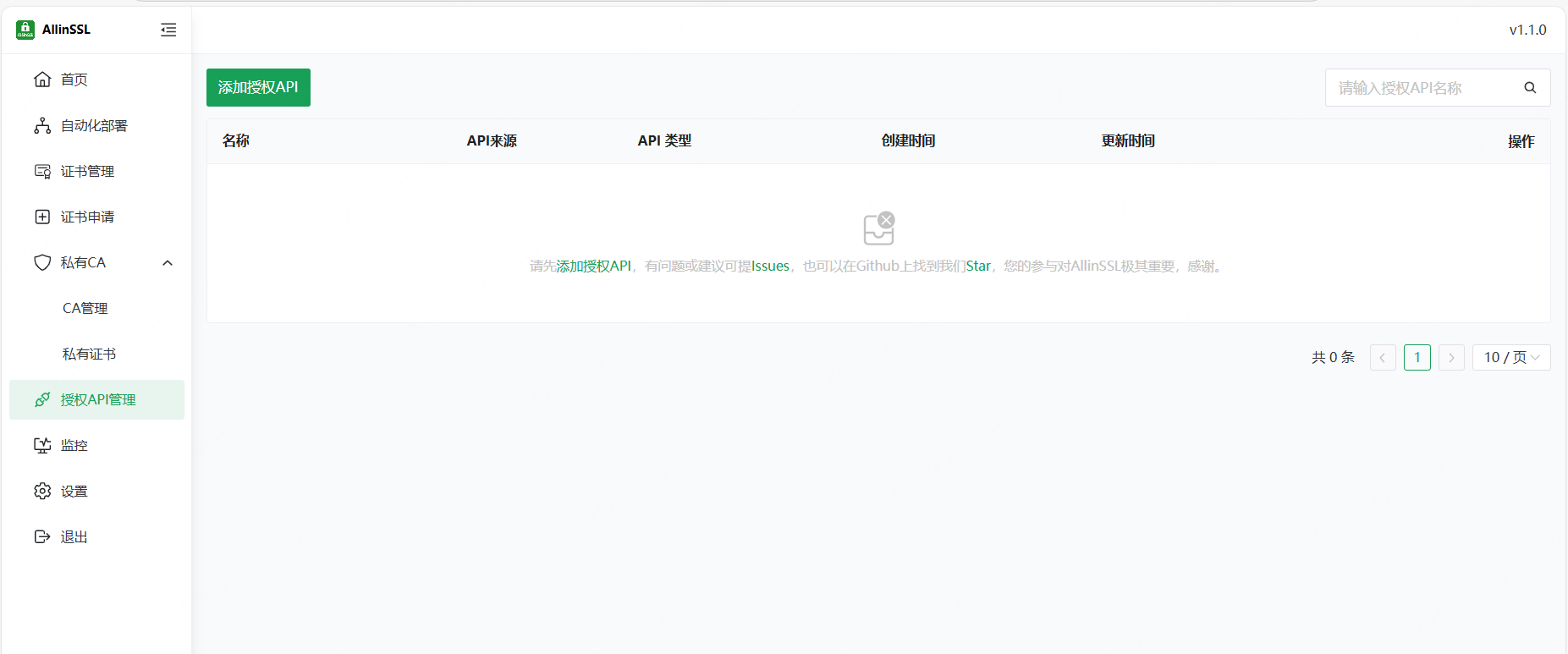Click the gear icon beside 设置
Screen dimensions: 1568x654
(42, 491)
